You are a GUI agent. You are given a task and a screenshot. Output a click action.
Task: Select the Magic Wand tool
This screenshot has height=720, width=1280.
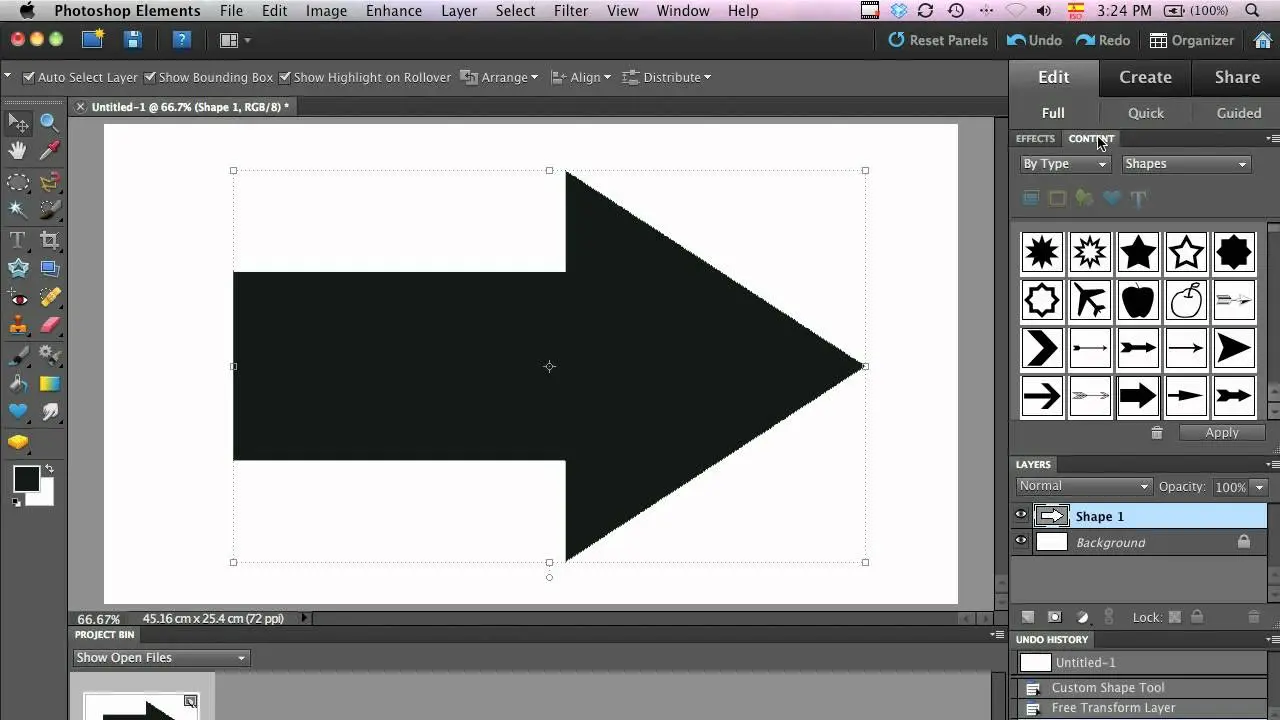(x=18, y=209)
